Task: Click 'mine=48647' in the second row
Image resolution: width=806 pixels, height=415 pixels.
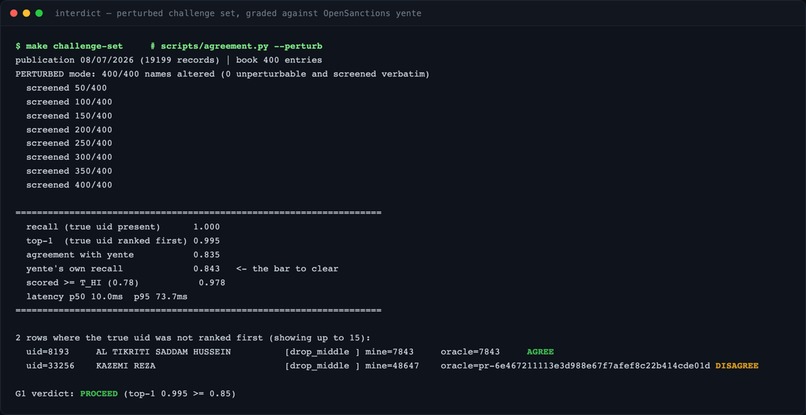Action: pyautogui.click(x=392, y=366)
